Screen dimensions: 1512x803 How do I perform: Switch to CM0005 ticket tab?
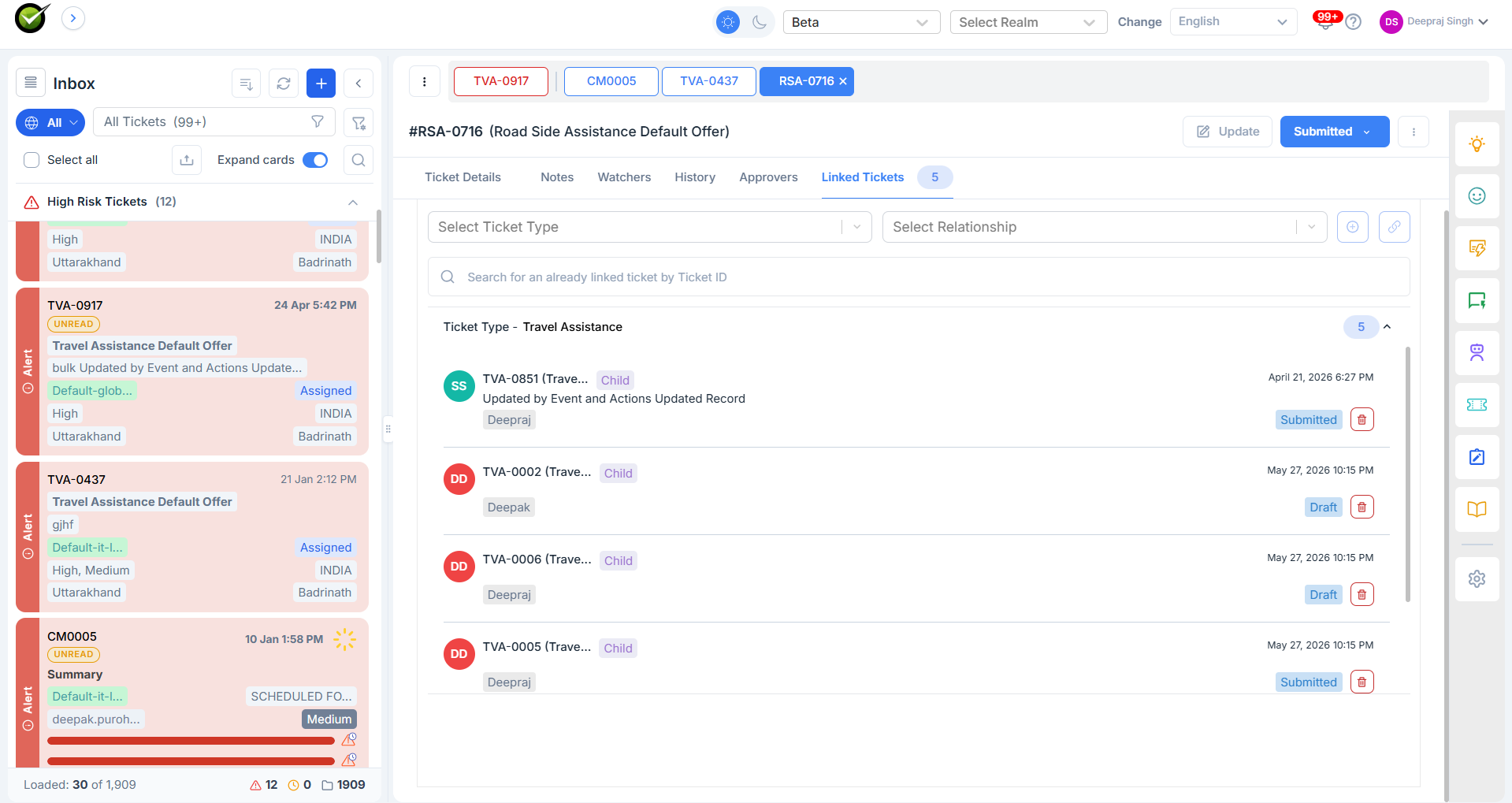(x=611, y=81)
